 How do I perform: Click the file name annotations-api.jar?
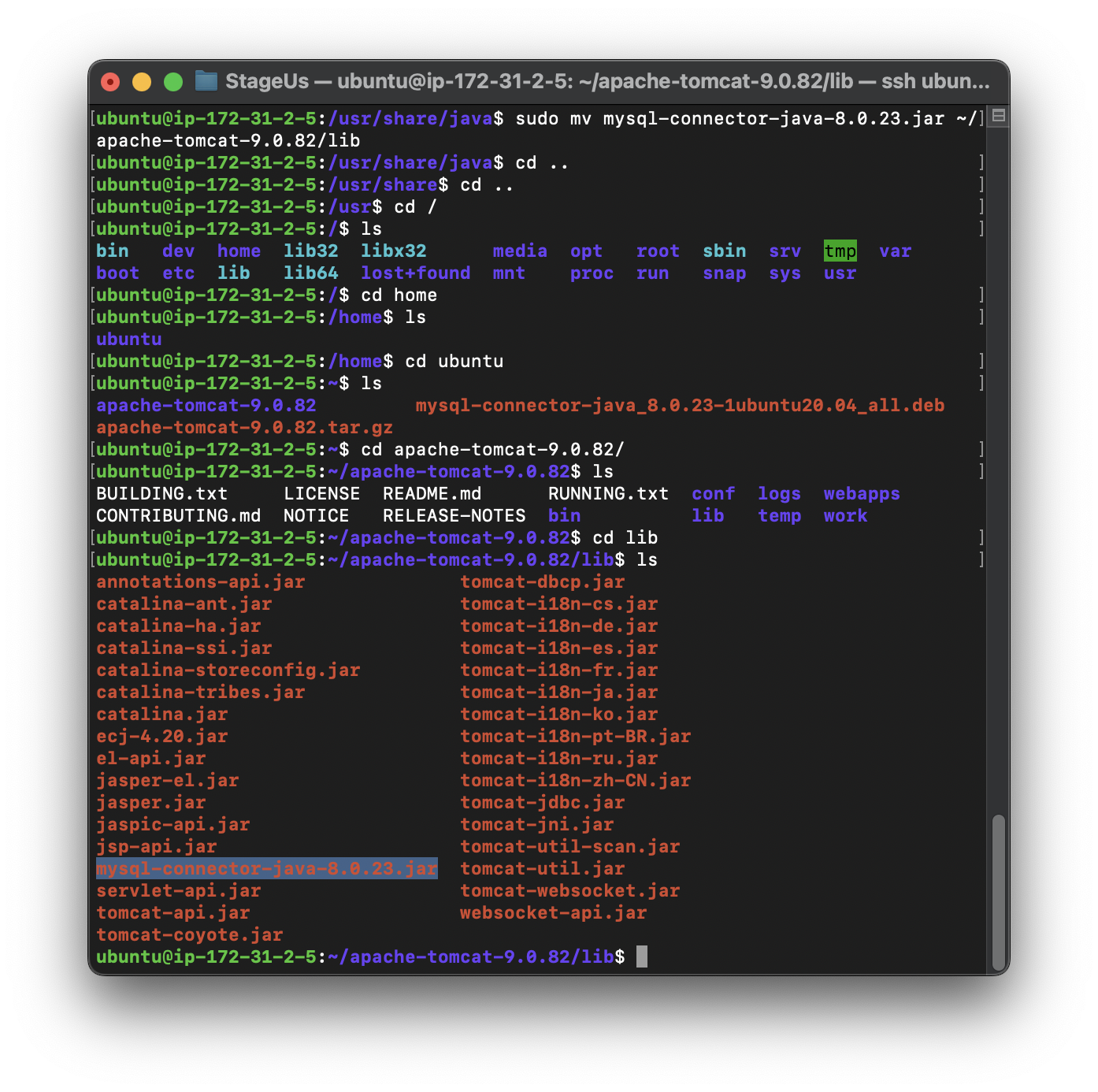(x=201, y=582)
